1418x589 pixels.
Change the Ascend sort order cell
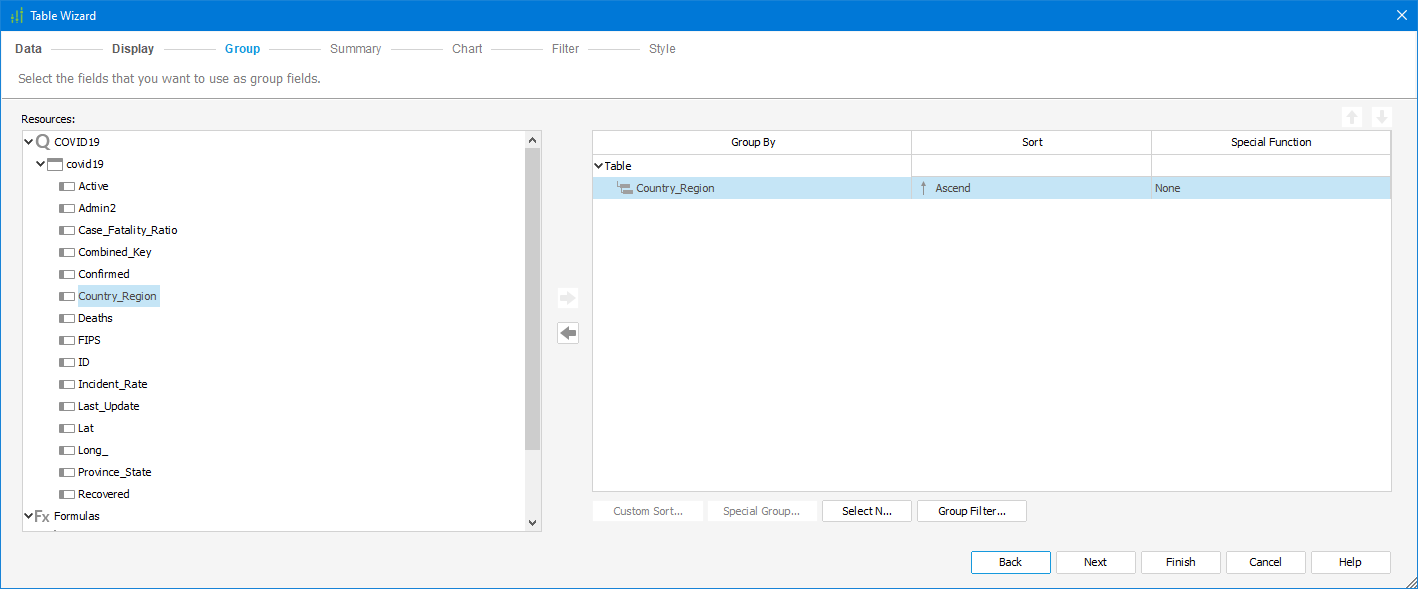coord(1030,188)
